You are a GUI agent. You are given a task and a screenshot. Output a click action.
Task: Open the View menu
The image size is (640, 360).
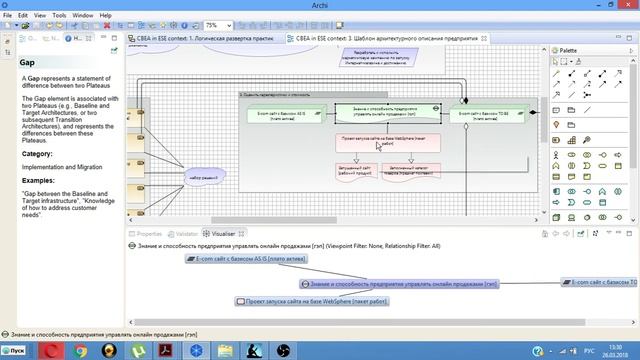click(x=40, y=16)
